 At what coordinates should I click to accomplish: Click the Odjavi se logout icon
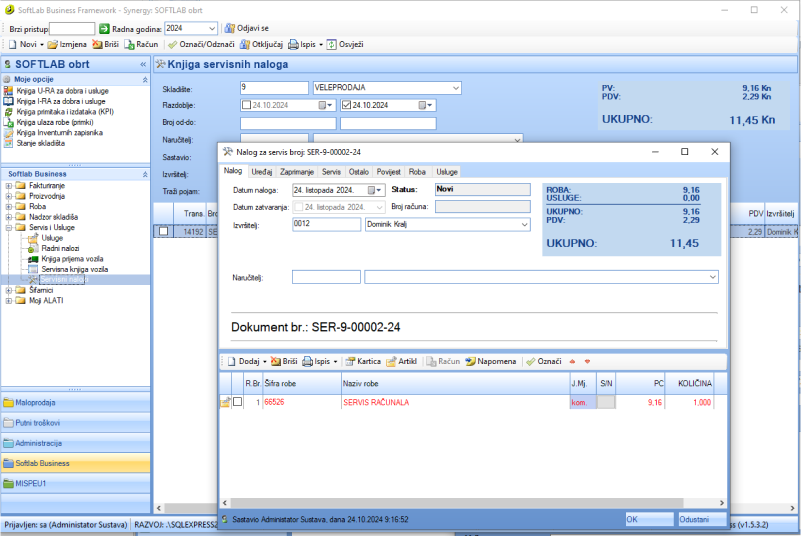[229, 29]
